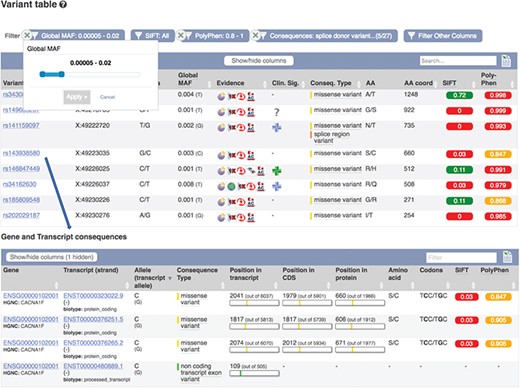Select the TCC/TGC codon in first transcript row
520x388 pixels.
433,296
